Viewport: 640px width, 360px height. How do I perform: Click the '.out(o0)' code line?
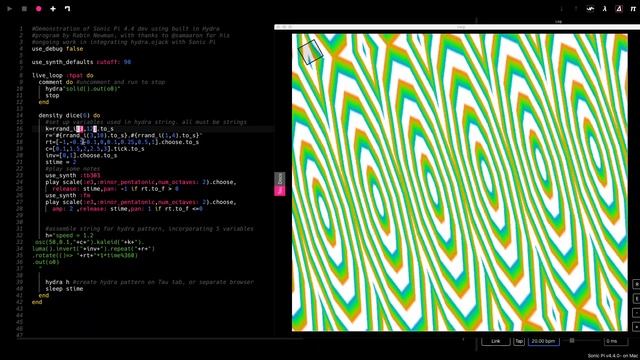[46, 262]
